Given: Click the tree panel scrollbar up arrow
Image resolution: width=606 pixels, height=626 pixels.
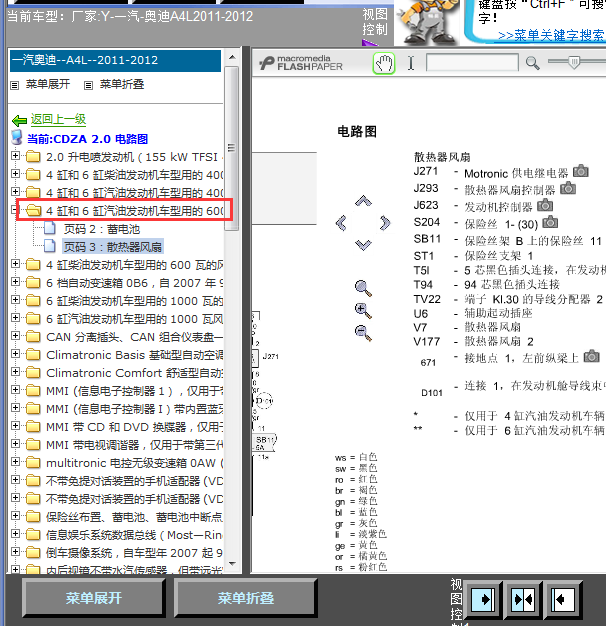Looking at the screenshot, I should click(x=232, y=57).
